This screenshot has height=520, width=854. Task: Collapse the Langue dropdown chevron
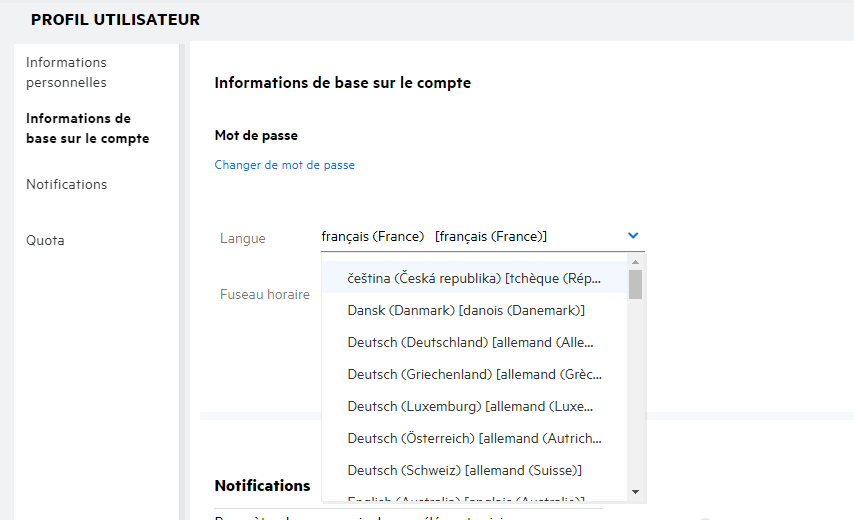pos(633,236)
